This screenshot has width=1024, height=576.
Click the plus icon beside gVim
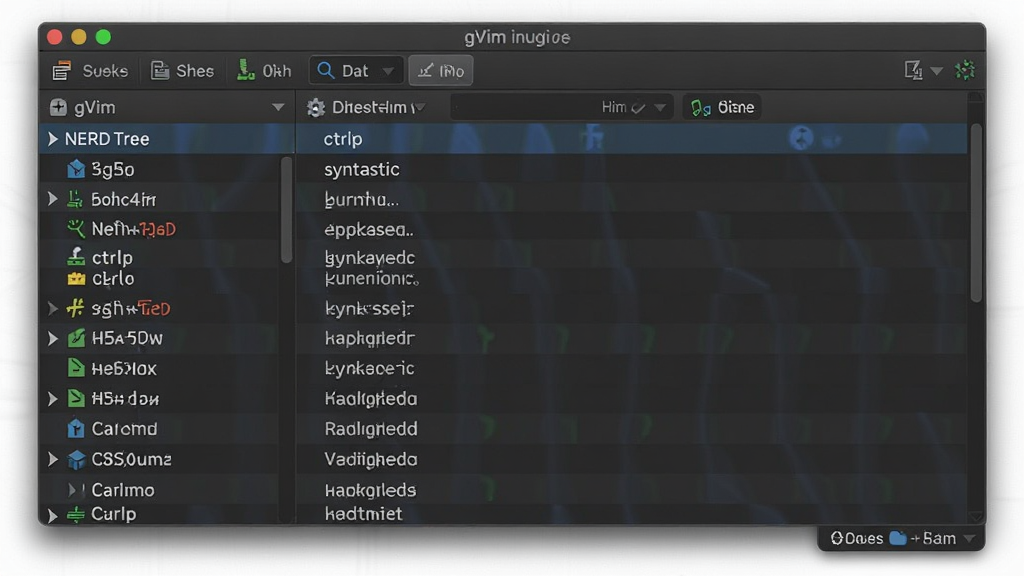[x=58, y=107]
